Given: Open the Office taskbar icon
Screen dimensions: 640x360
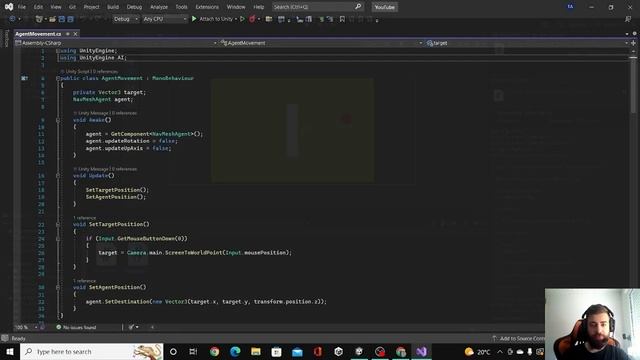Looking at the screenshot, I should 318,351.
